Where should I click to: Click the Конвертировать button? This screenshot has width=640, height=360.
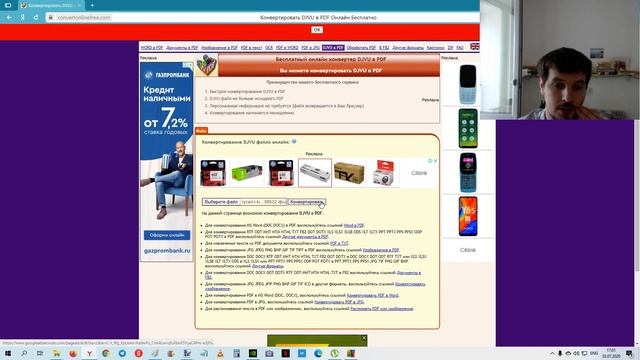coord(307,202)
